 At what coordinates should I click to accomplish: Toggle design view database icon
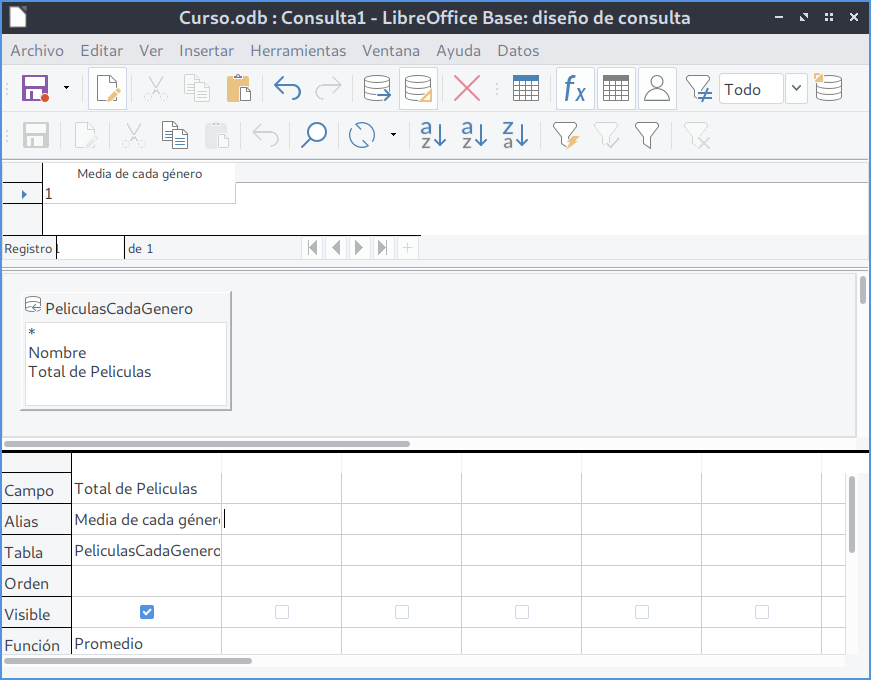point(418,88)
